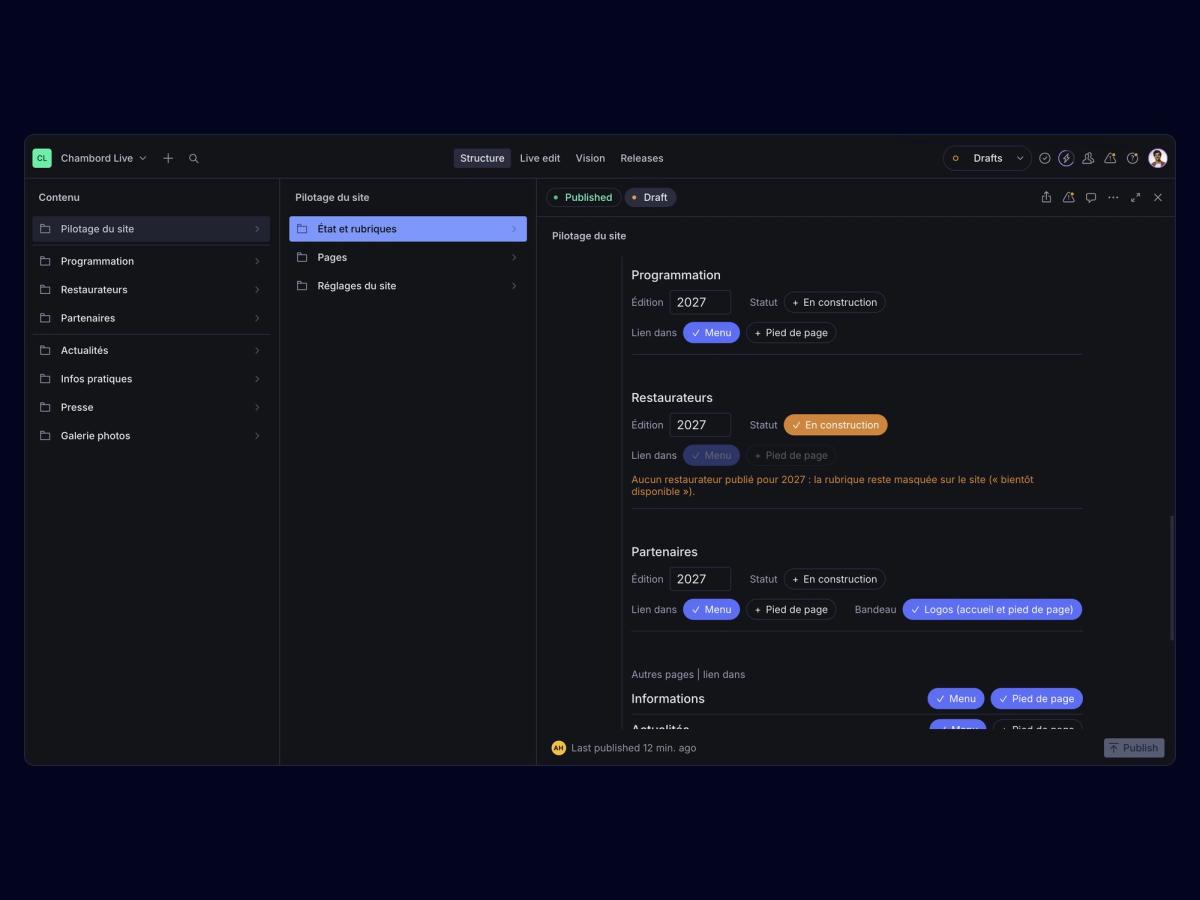Click the warning triangle icon in the top bar
Viewport: 1200px width, 900px height.
tap(1110, 158)
